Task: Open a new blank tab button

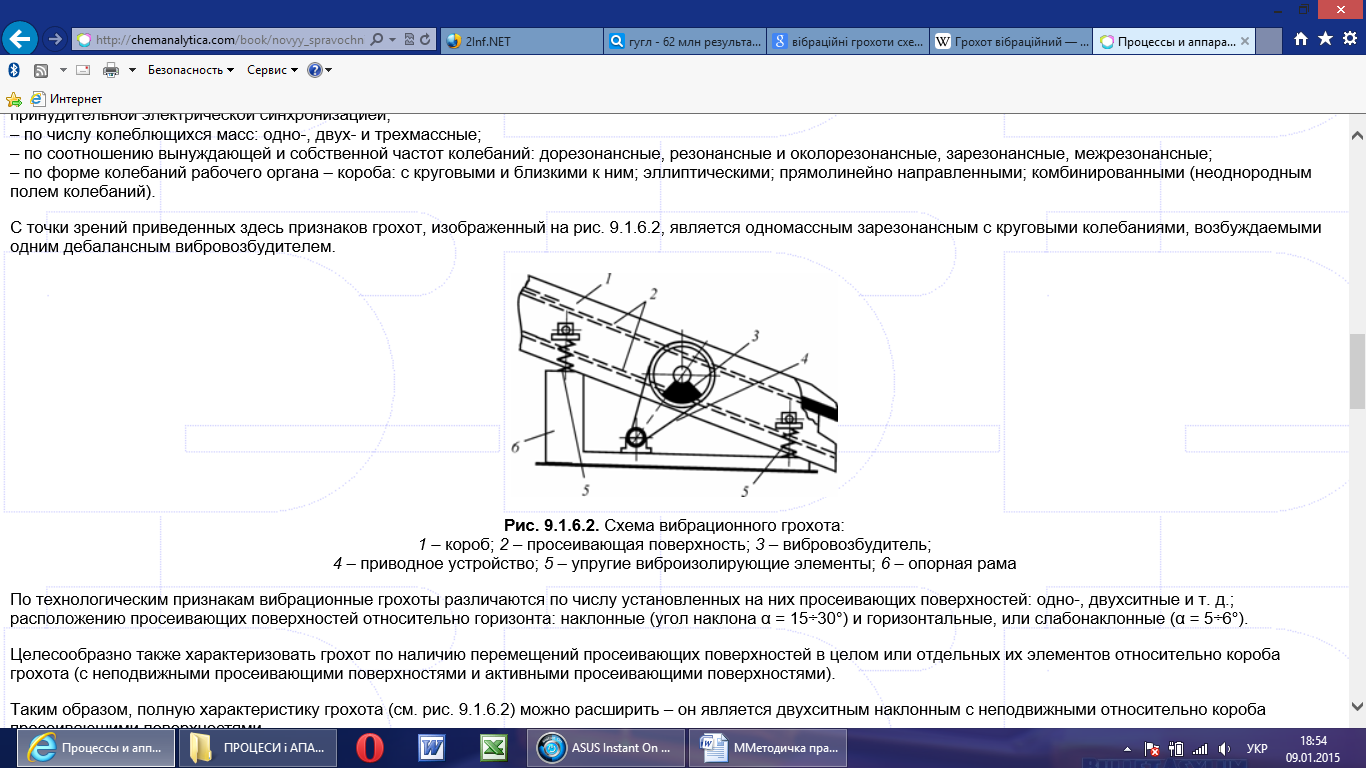Action: 1269,41
